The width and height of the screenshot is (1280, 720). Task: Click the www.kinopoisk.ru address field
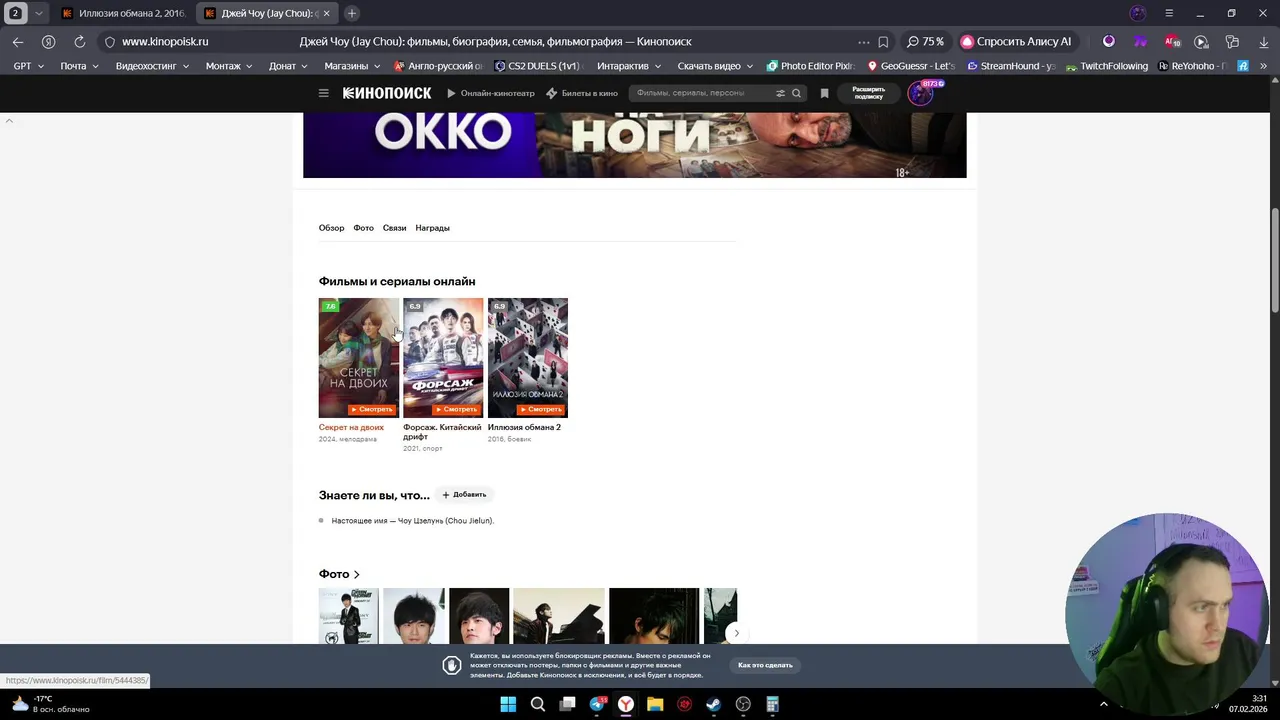click(x=165, y=42)
